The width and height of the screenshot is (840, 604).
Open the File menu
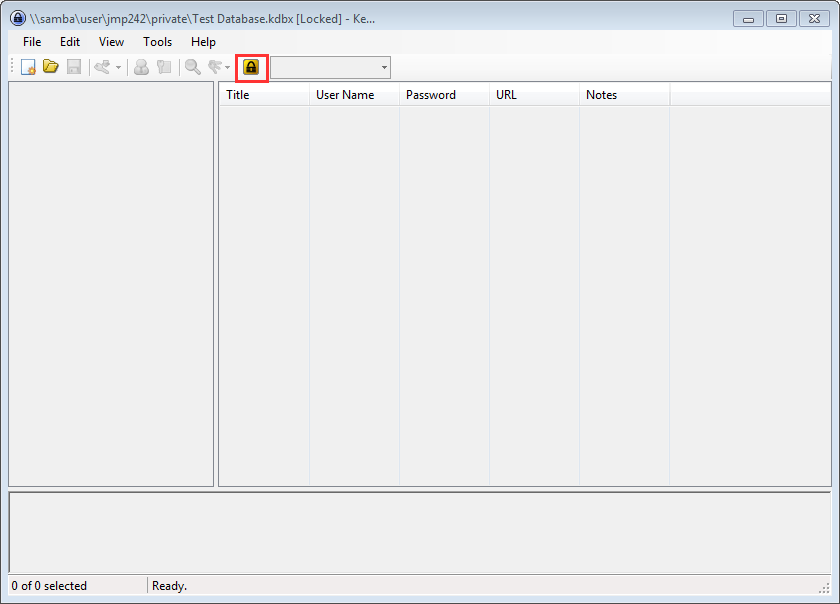[x=32, y=42]
